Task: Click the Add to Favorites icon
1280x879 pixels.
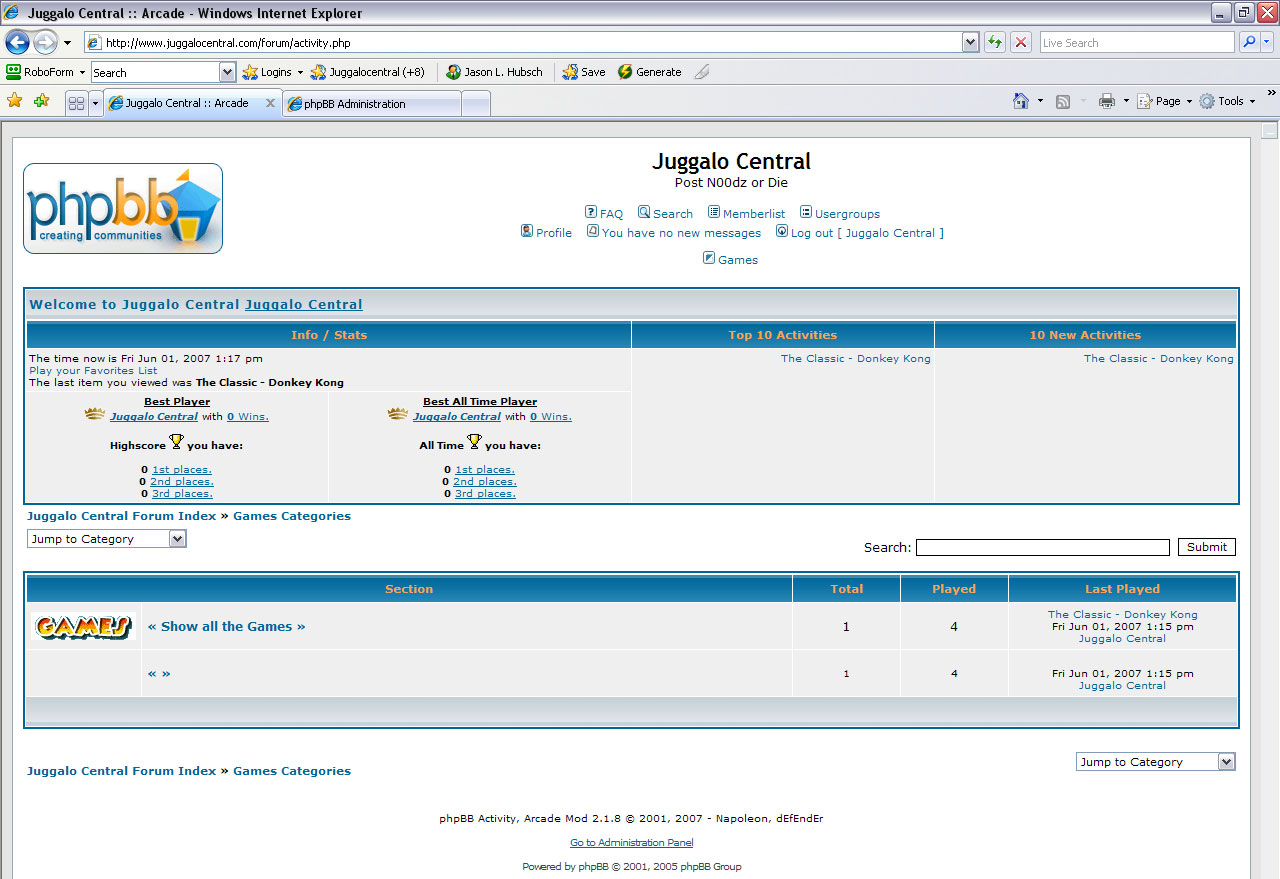Action: [x=41, y=101]
